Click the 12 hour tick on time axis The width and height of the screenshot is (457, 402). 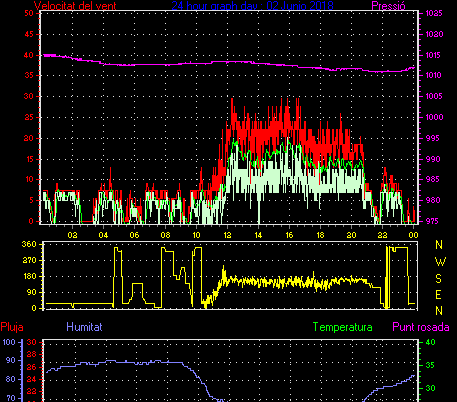pyautogui.click(x=227, y=235)
